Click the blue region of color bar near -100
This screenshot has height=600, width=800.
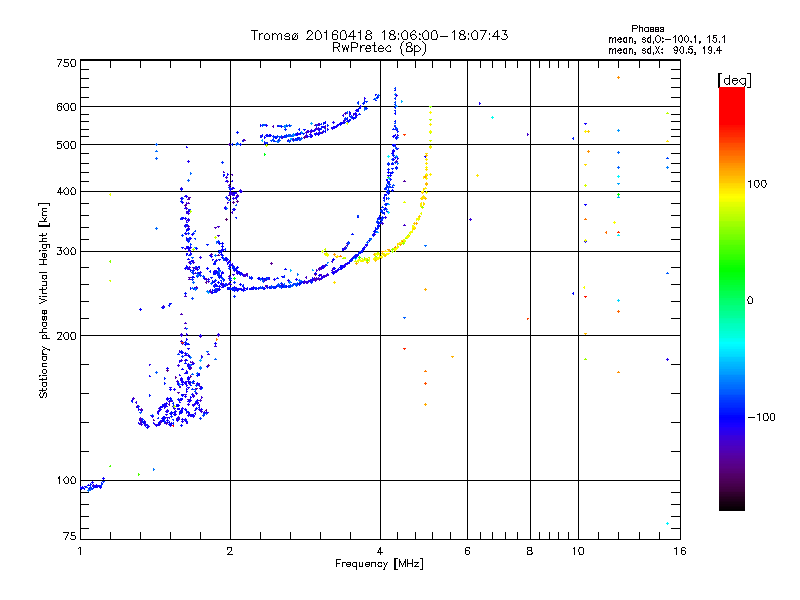[732, 416]
